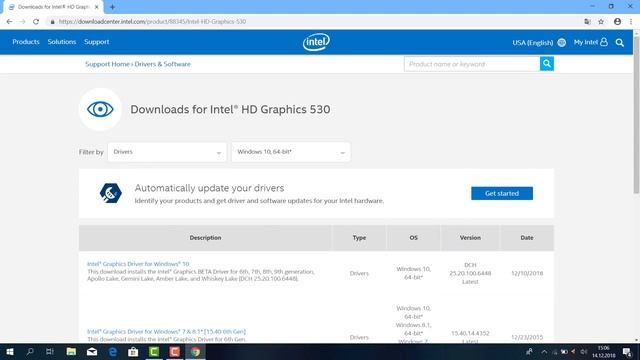This screenshot has width=640, height=360.
Task: Launch Microsoft Edge from taskbar
Action: 113,352
